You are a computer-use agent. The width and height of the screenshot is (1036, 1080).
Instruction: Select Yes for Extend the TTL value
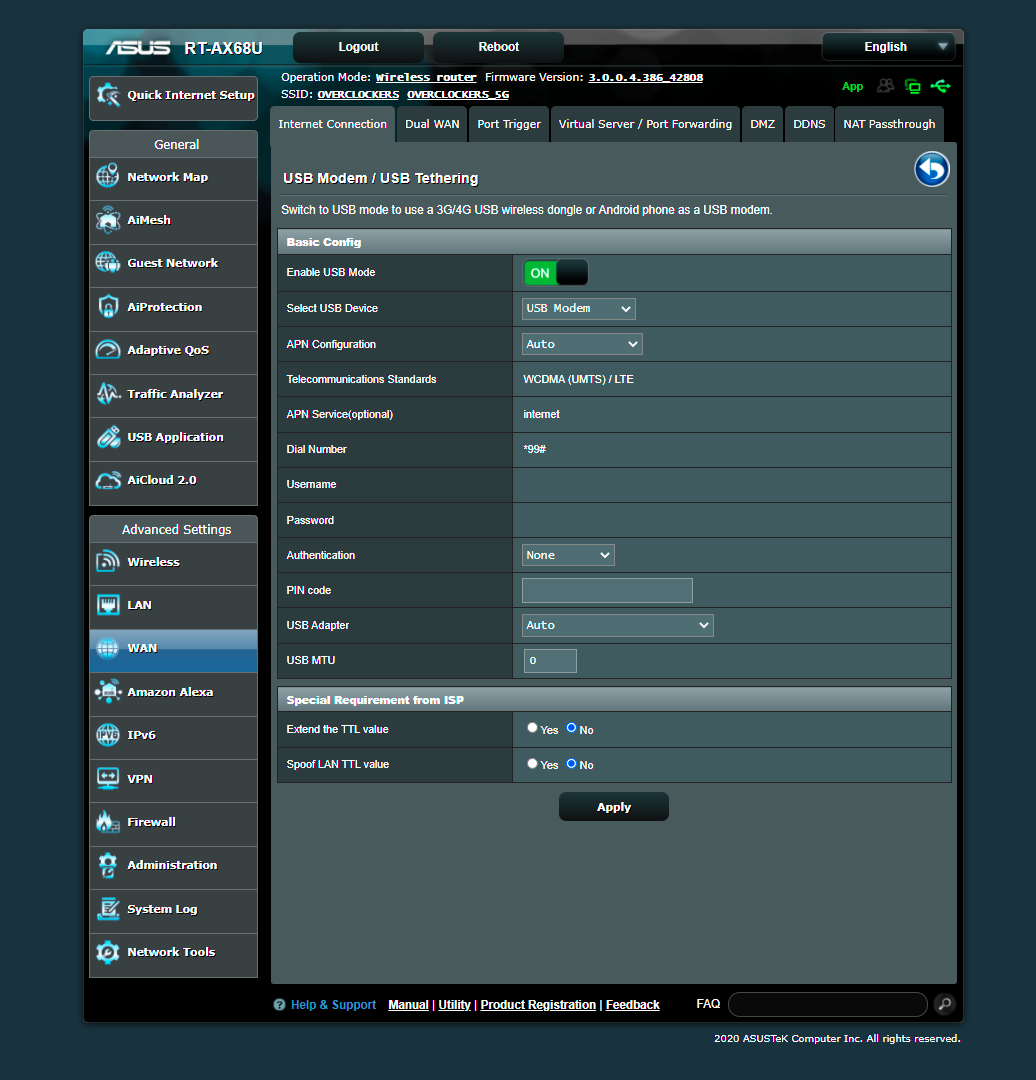click(532, 728)
